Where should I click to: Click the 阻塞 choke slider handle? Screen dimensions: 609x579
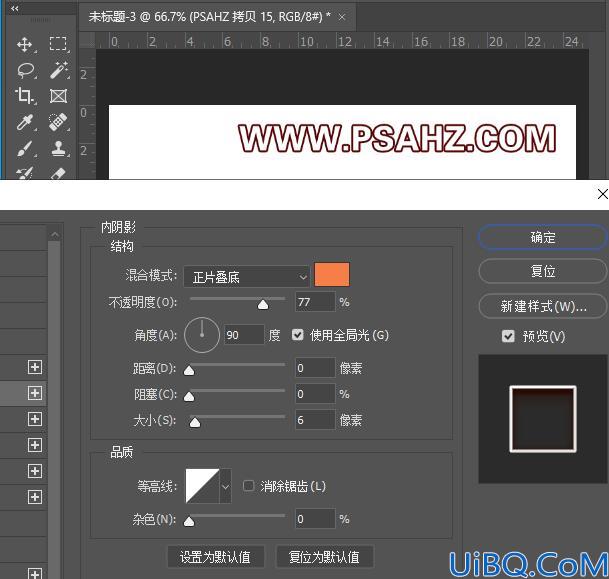pyautogui.click(x=189, y=396)
